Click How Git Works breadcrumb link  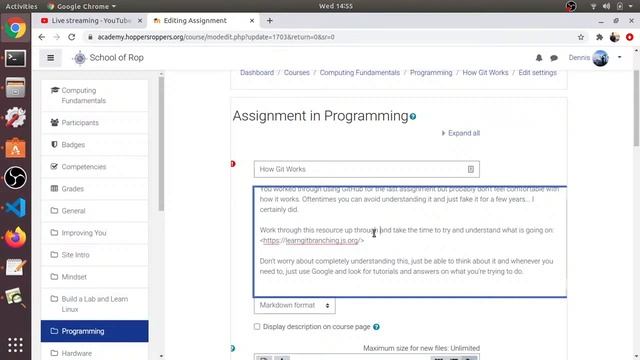[x=485, y=73]
